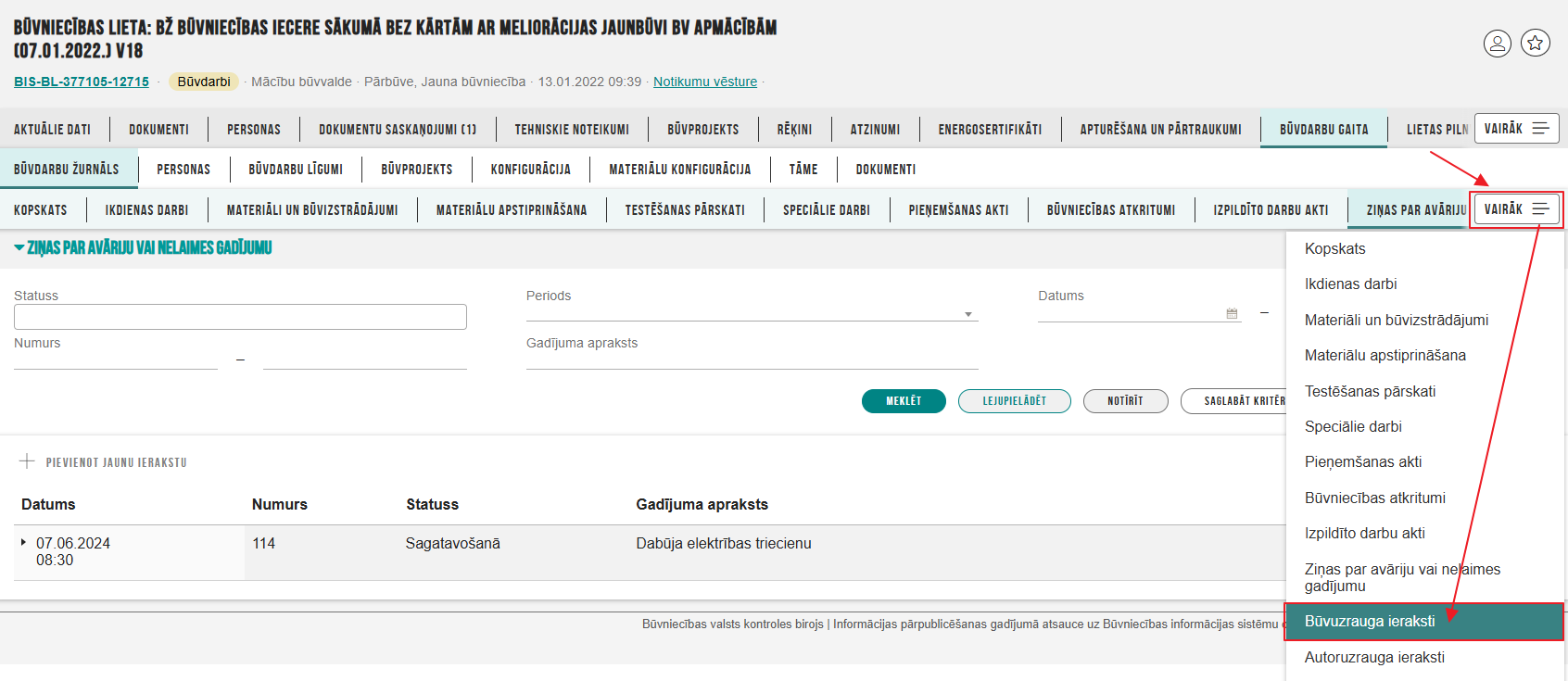Open the Notikumu vēsture link
The width and height of the screenshot is (1568, 681).
click(705, 82)
